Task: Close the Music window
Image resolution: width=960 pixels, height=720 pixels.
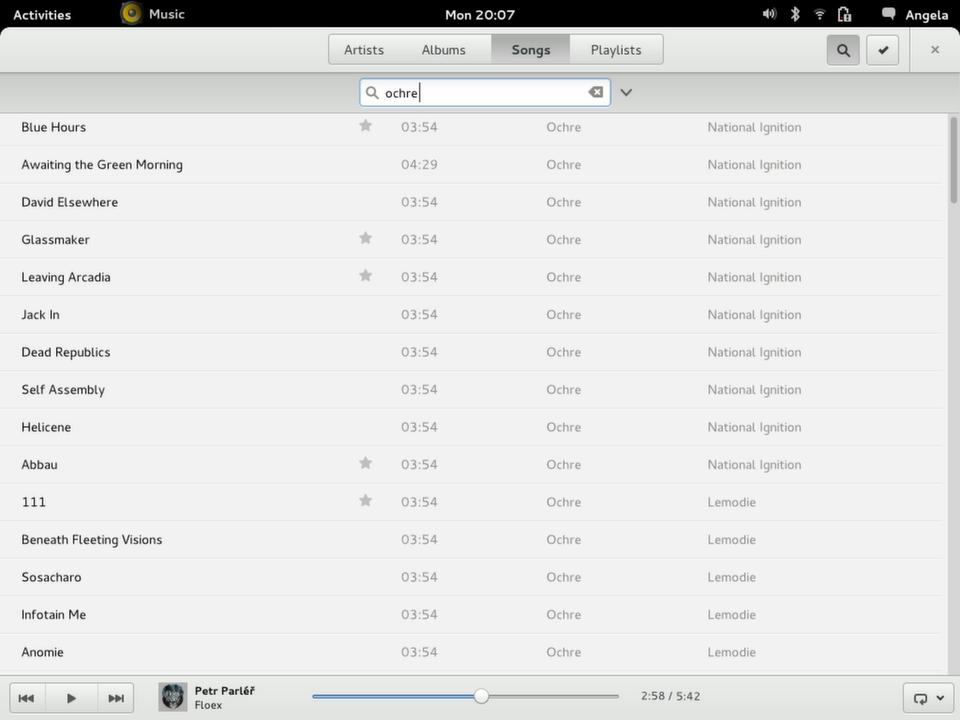Action: pyautogui.click(x=935, y=50)
